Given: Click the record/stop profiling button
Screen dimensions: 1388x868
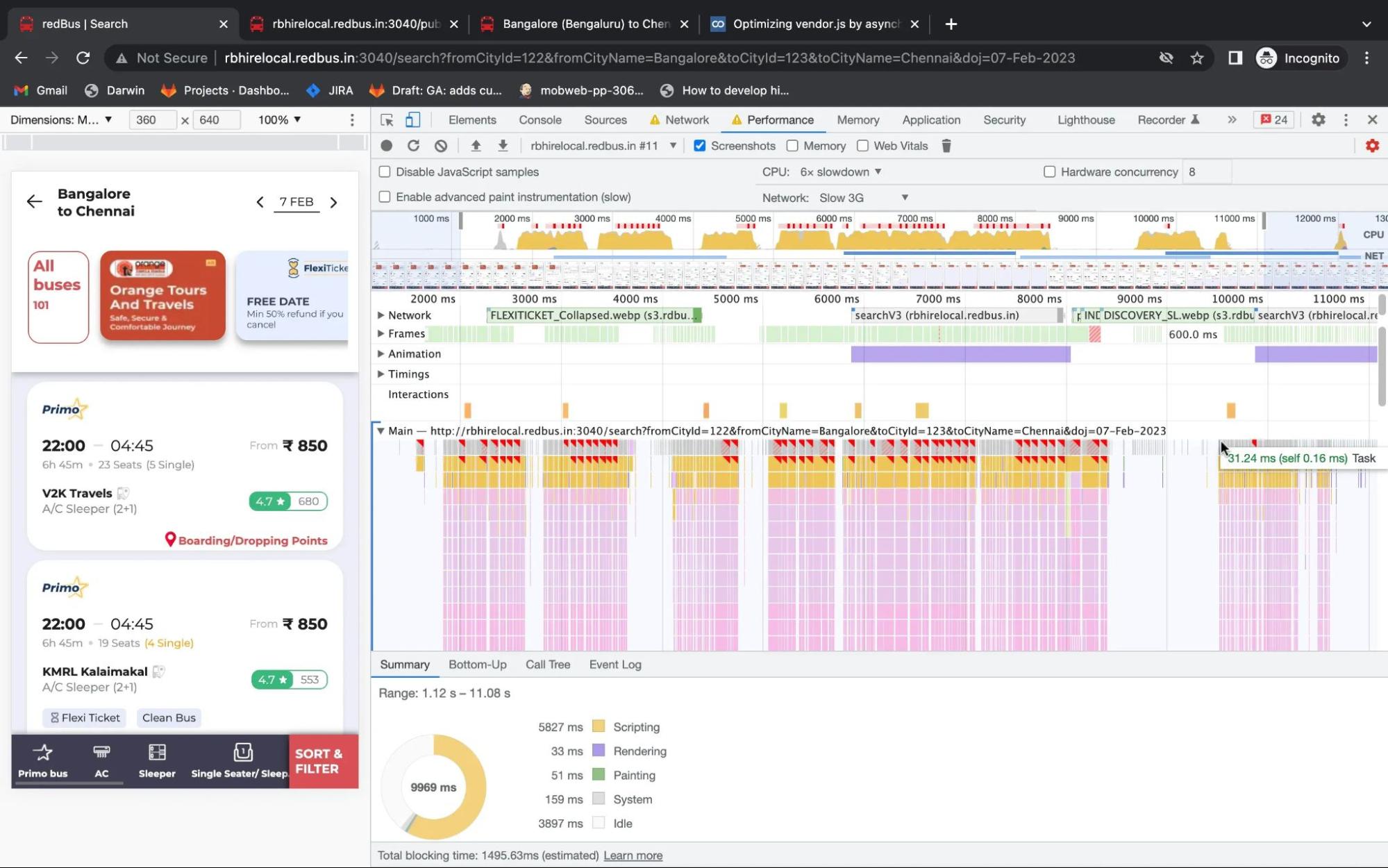Looking at the screenshot, I should coord(385,146).
